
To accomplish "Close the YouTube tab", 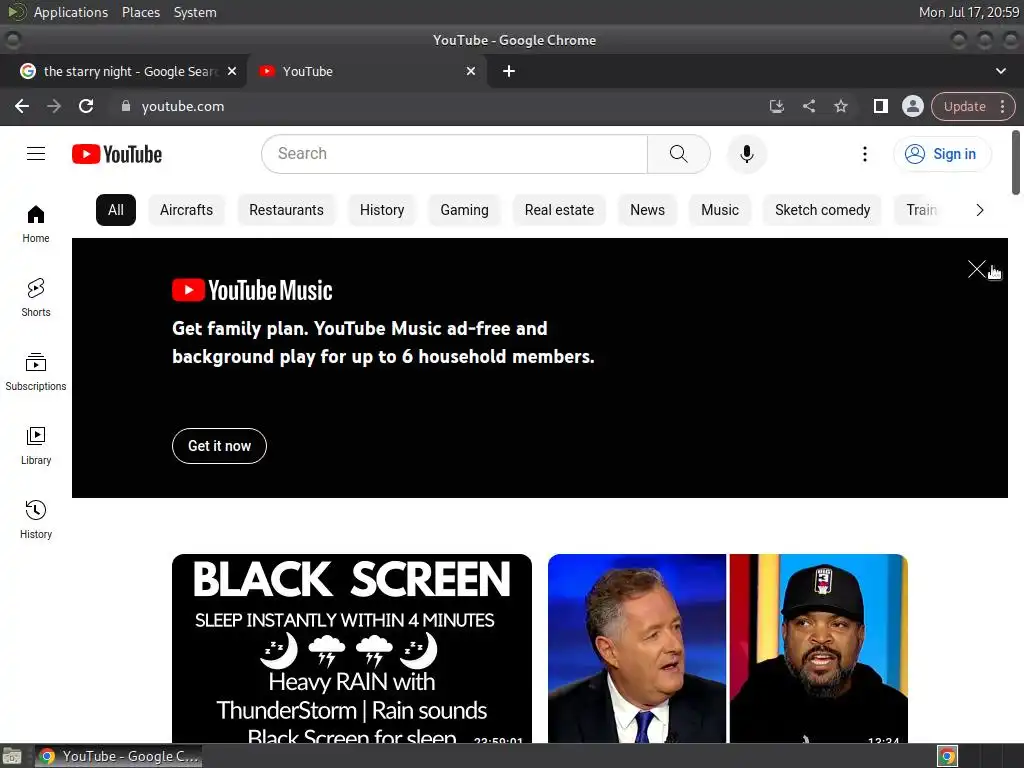I will click(x=471, y=71).
